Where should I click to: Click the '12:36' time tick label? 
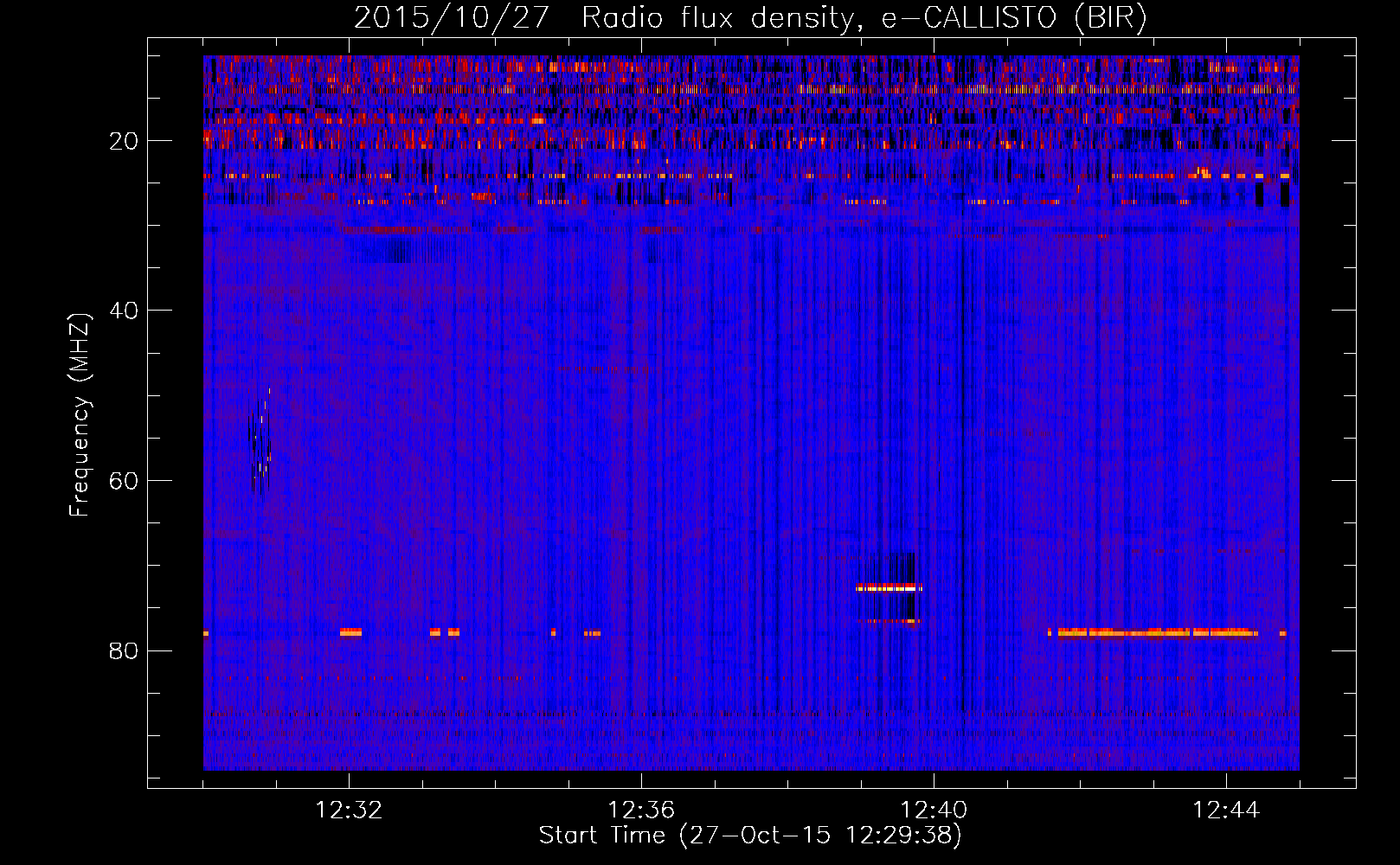point(641,811)
